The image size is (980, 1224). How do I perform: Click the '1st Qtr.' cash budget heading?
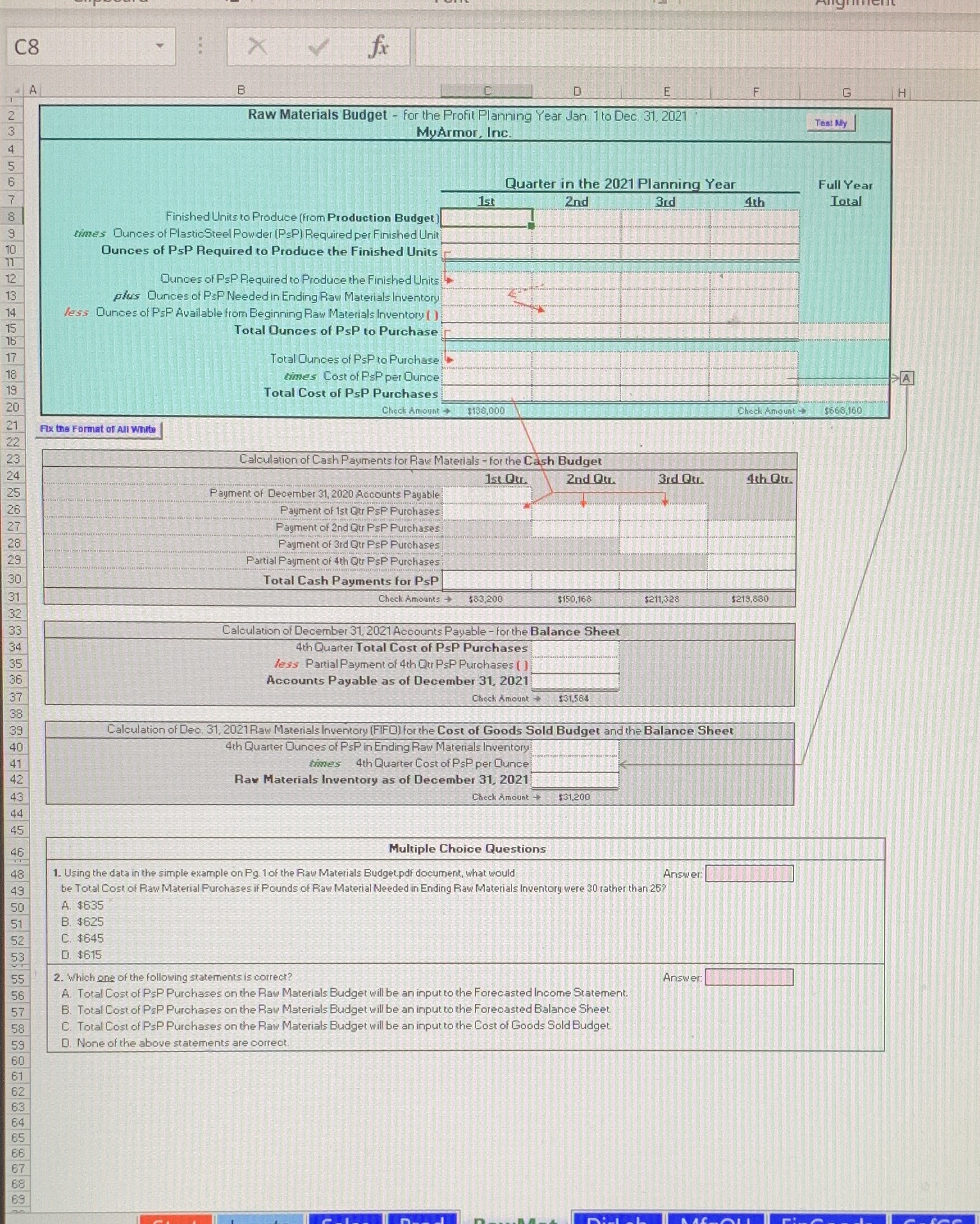pos(506,478)
